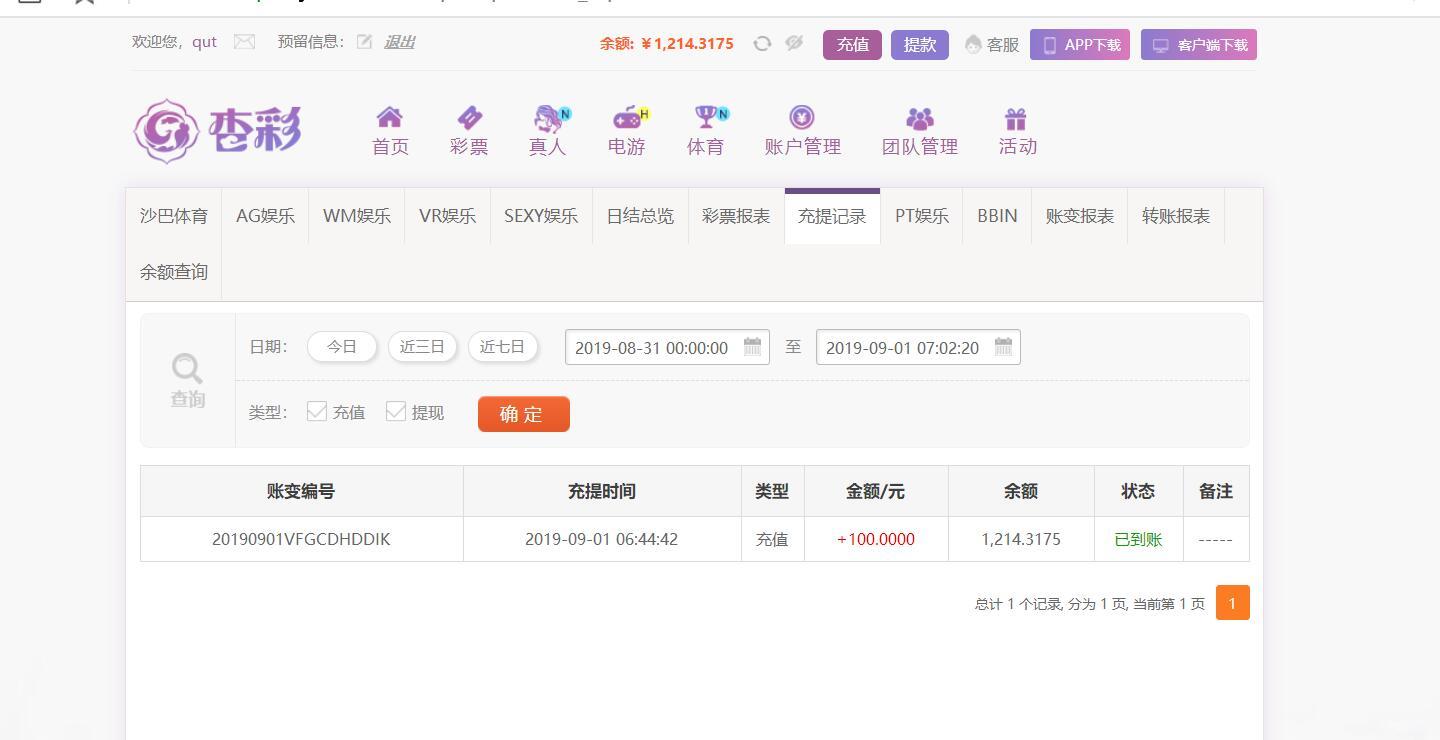This screenshot has width=1440, height=740.
Task: Click the amount cell +100.0000
Action: pyautogui.click(x=876, y=539)
